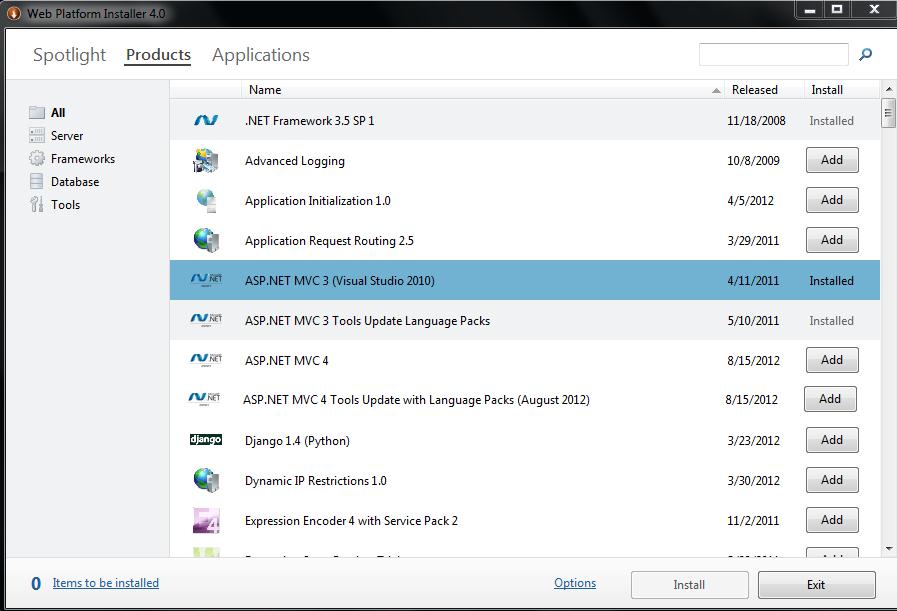Click the ASP.NET MVC 4 row icon
Image resolution: width=897 pixels, height=611 pixels.
(206, 360)
